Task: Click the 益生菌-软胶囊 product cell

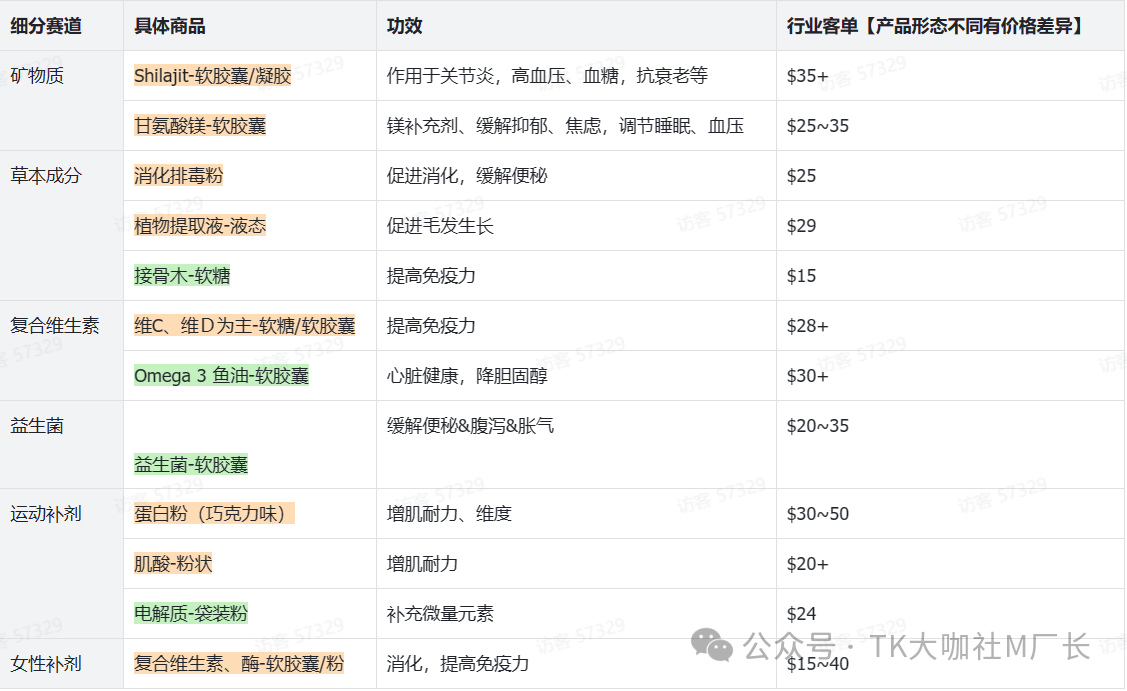Action: (191, 464)
